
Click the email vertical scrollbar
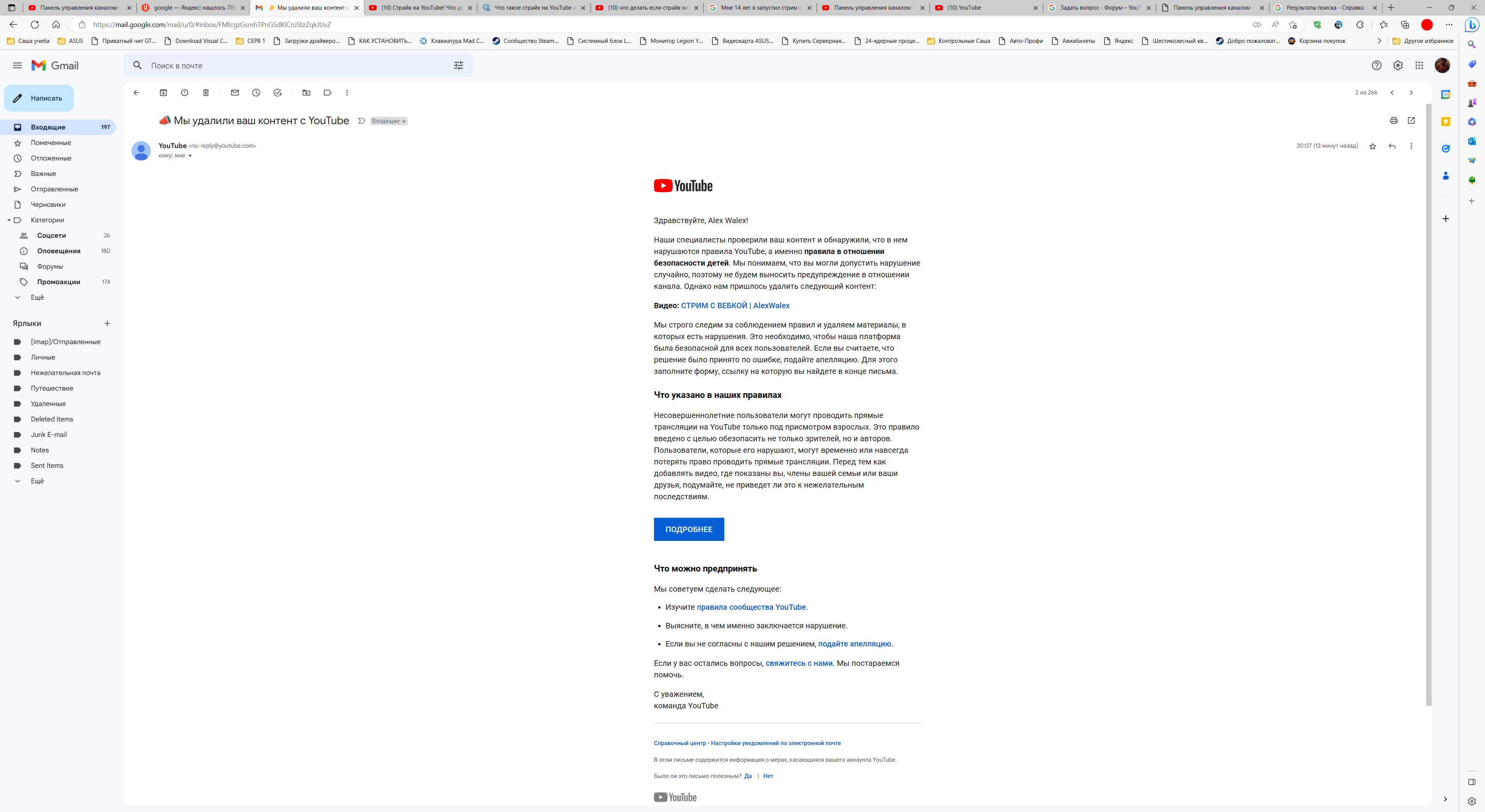coord(1429,404)
